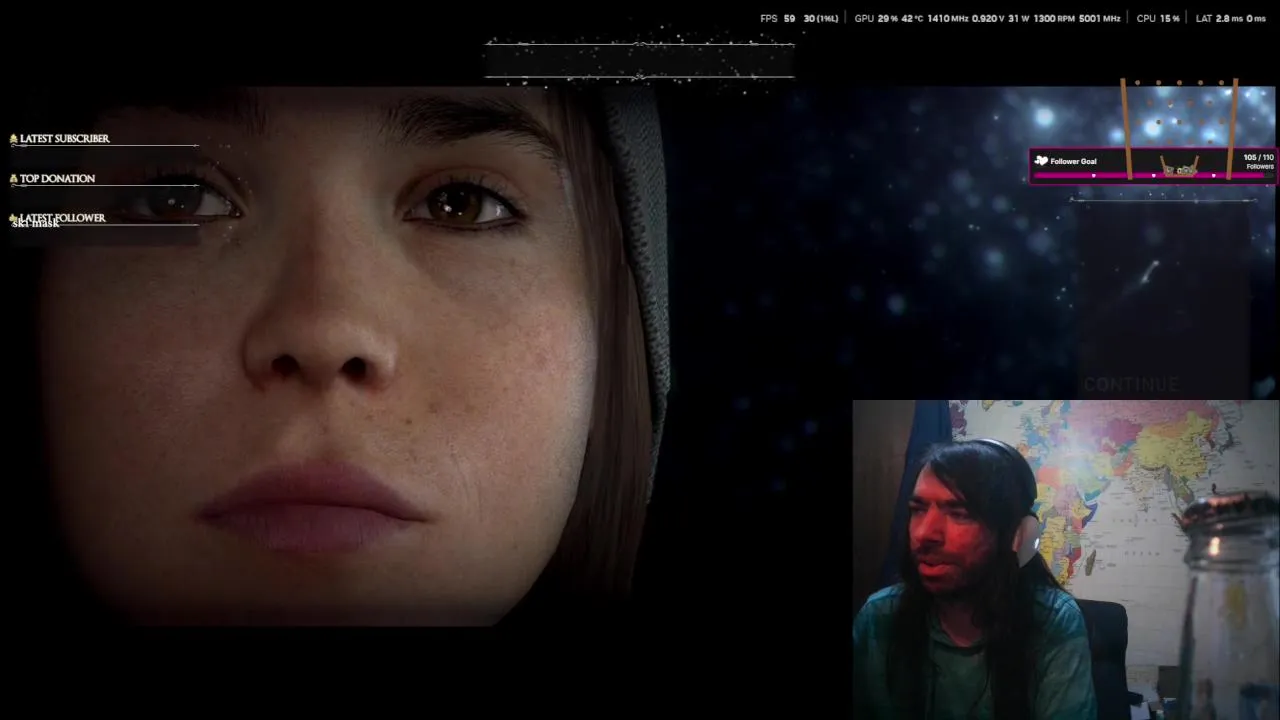This screenshot has height=720, width=1280.
Task: Click the 105 / 110 followers count
Action: (1258, 157)
